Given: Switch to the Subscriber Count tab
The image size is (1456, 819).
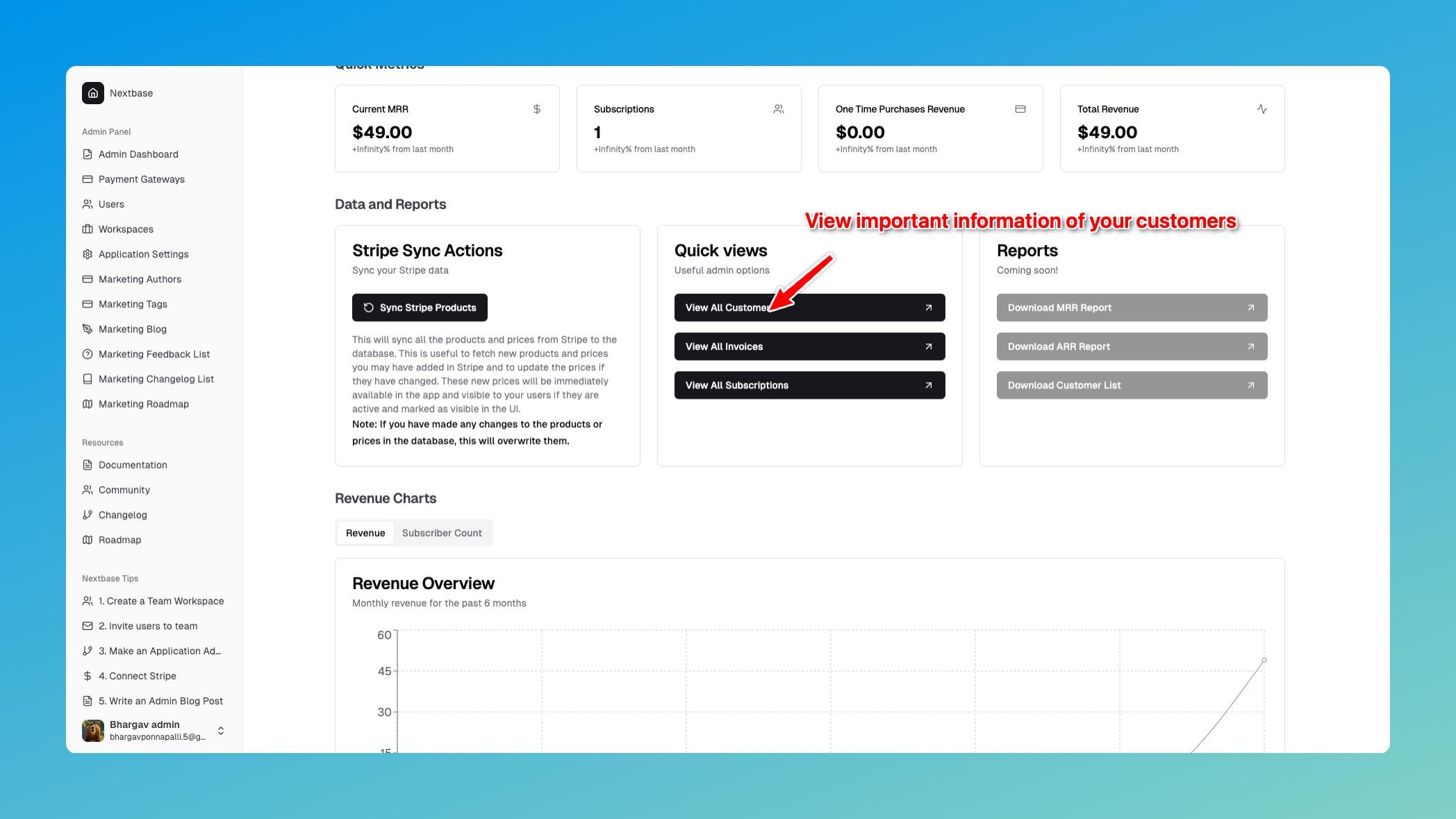Looking at the screenshot, I should 442,532.
